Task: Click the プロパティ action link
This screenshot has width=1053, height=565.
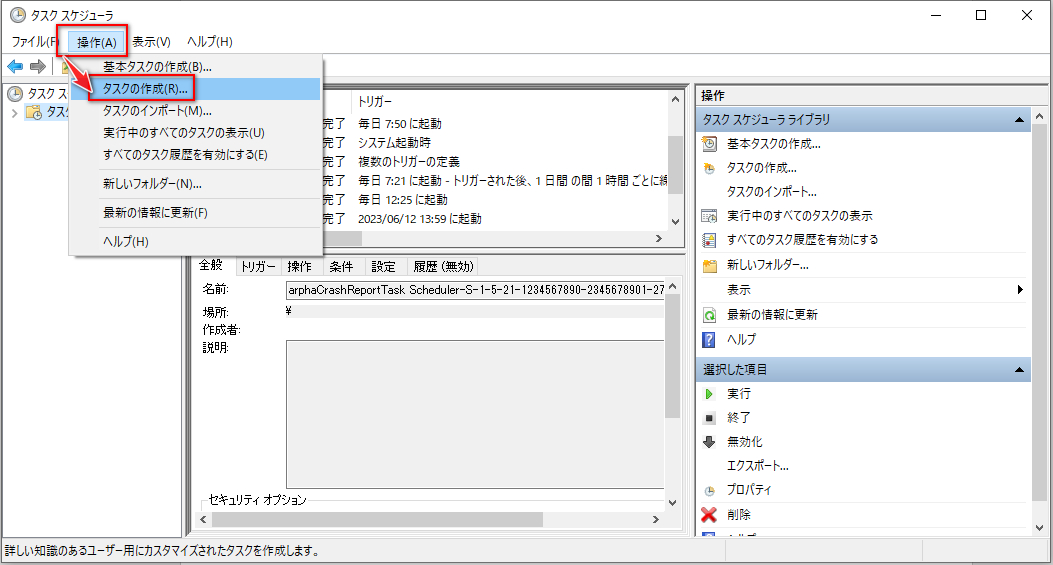Action: (749, 490)
